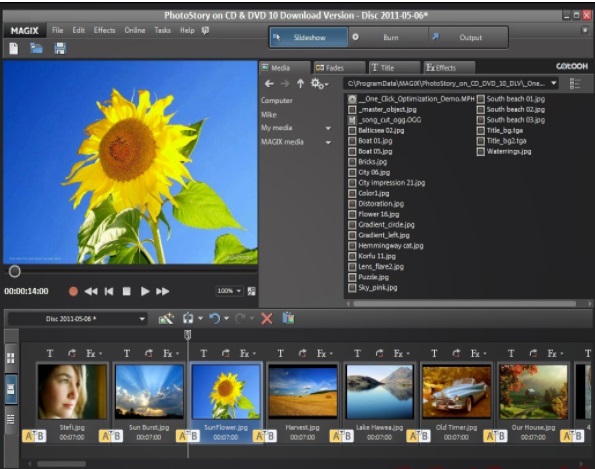Click the preview position slider handle
The height and width of the screenshot is (469, 595).
click(14, 271)
